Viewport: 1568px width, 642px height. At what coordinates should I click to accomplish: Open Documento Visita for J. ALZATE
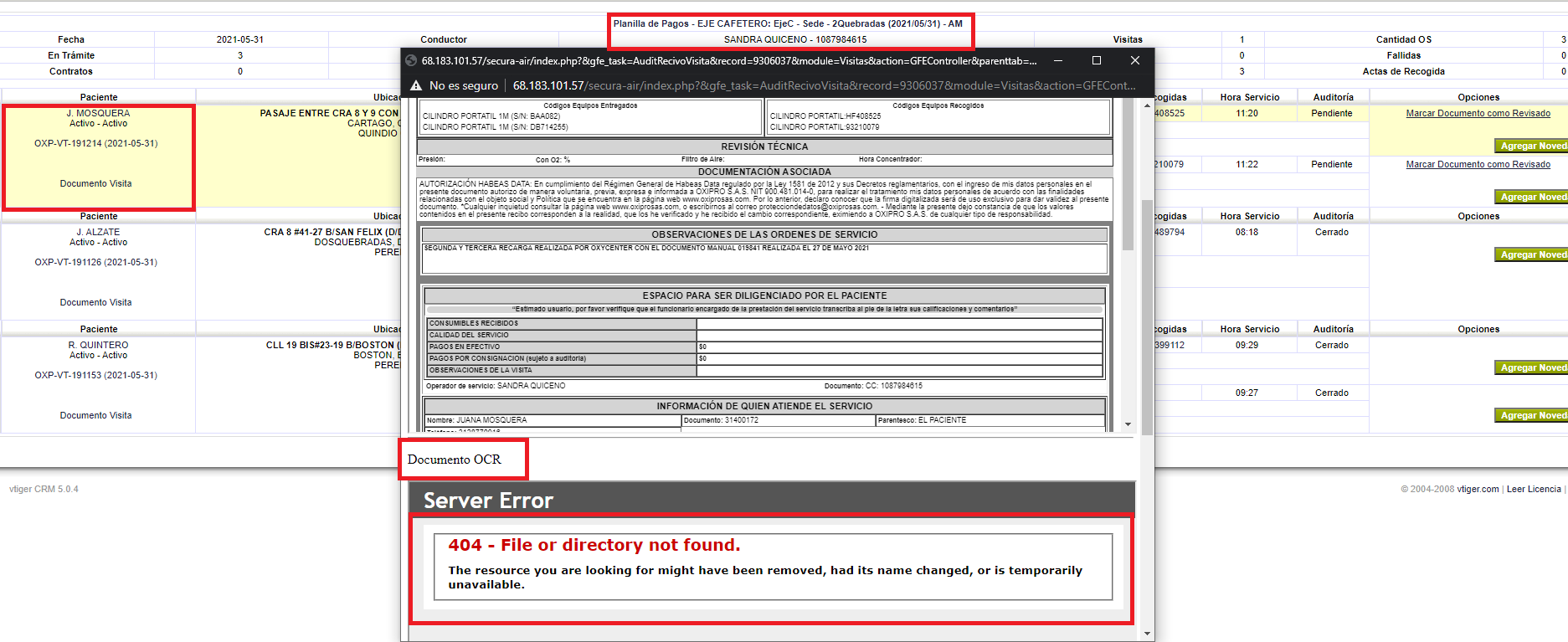(95, 302)
